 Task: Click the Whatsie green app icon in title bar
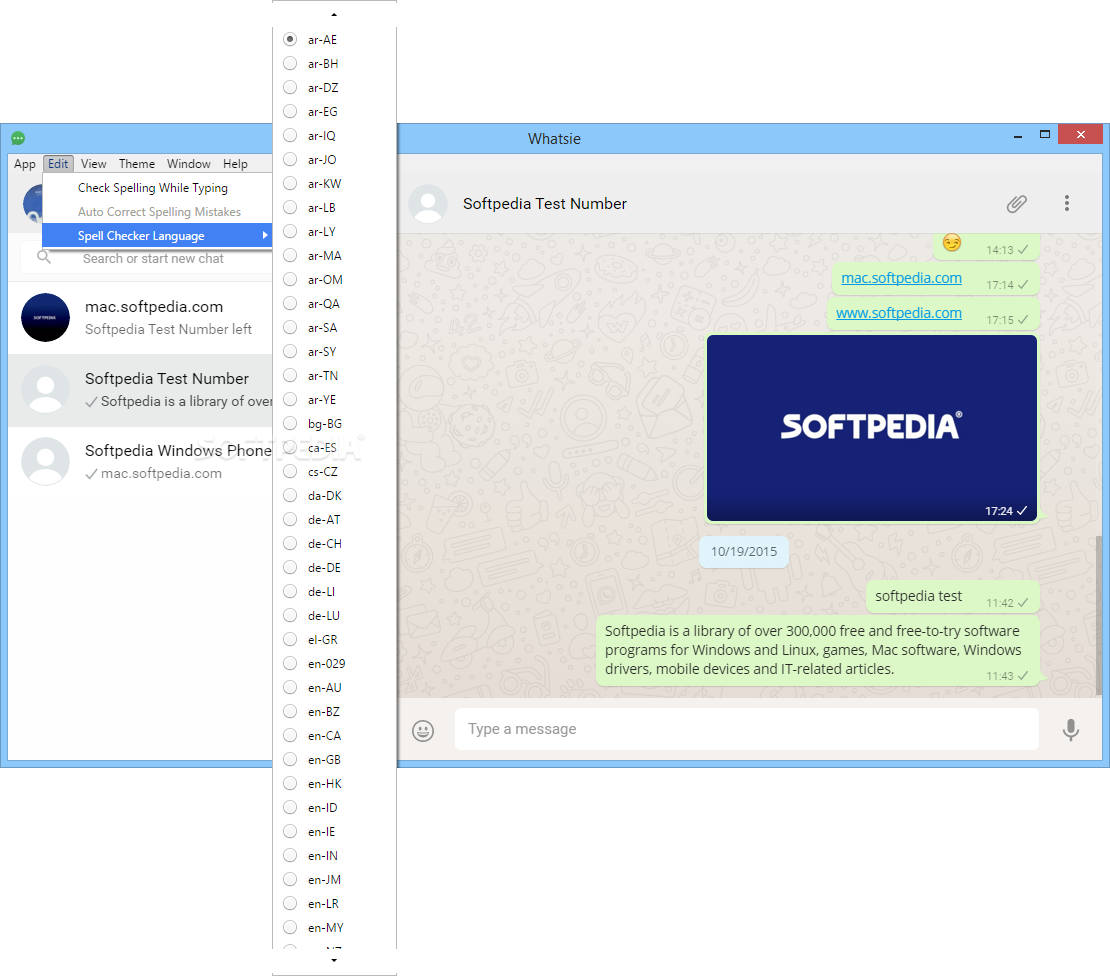tap(18, 138)
